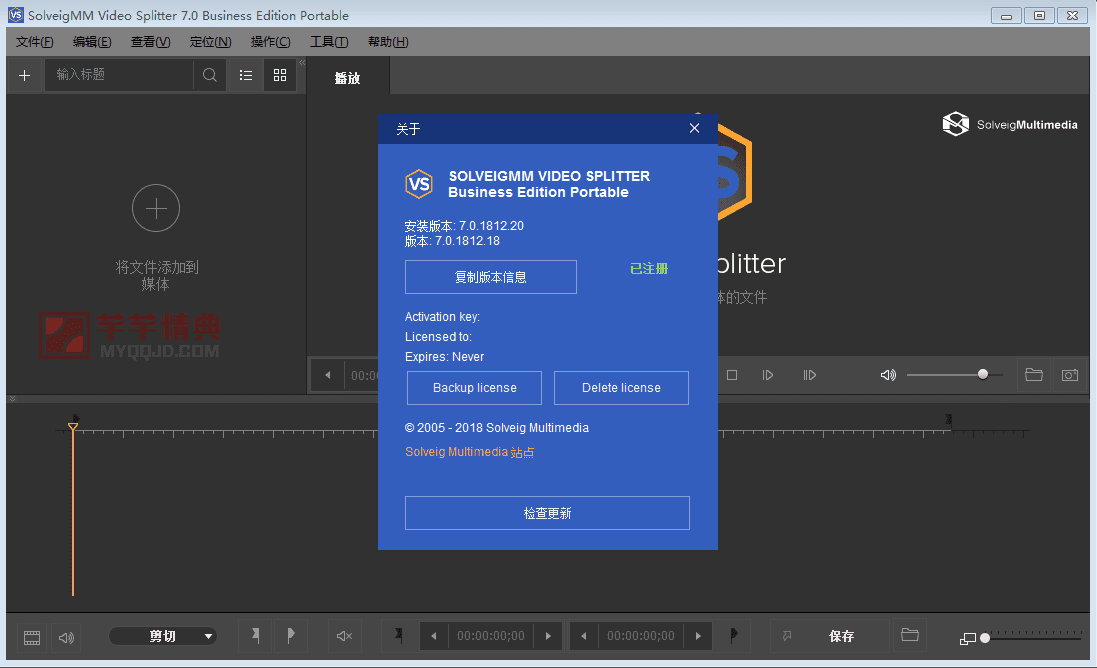Click the arrow icon left of 保存

(x=787, y=636)
